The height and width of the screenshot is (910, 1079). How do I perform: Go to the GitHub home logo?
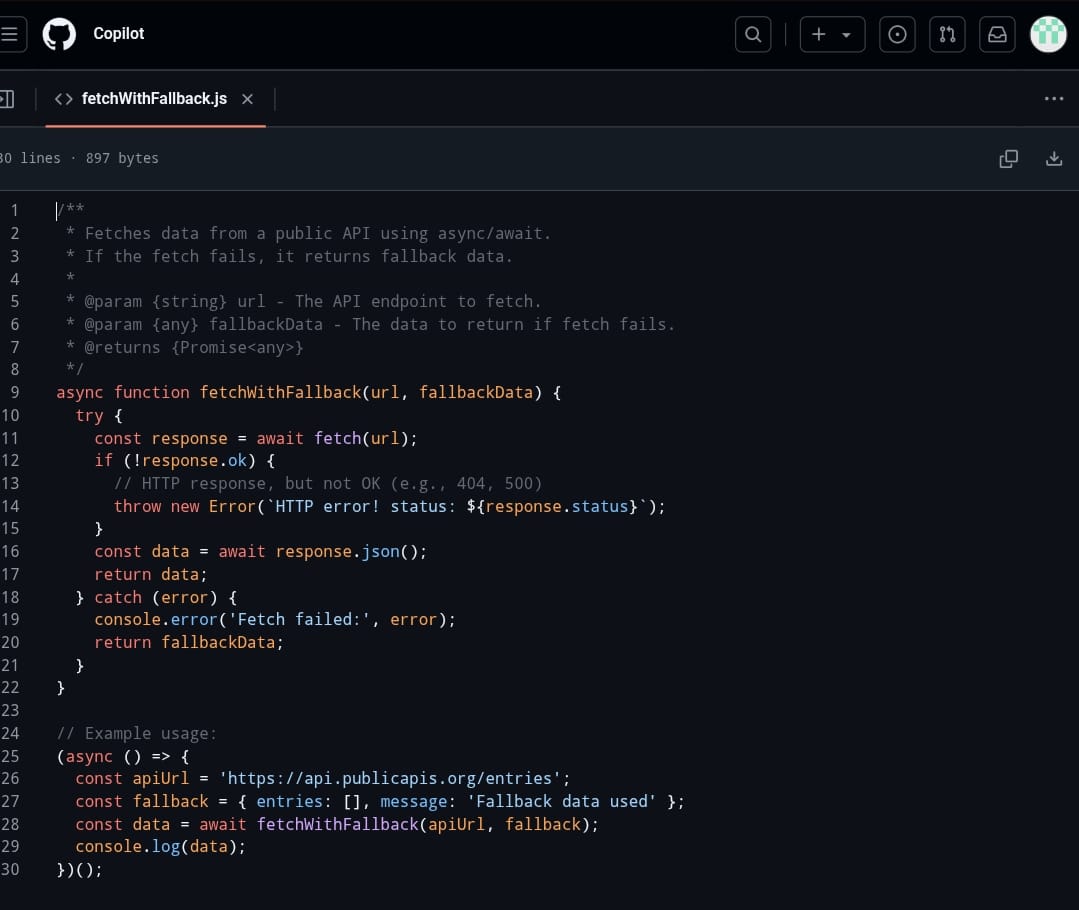[x=59, y=34]
